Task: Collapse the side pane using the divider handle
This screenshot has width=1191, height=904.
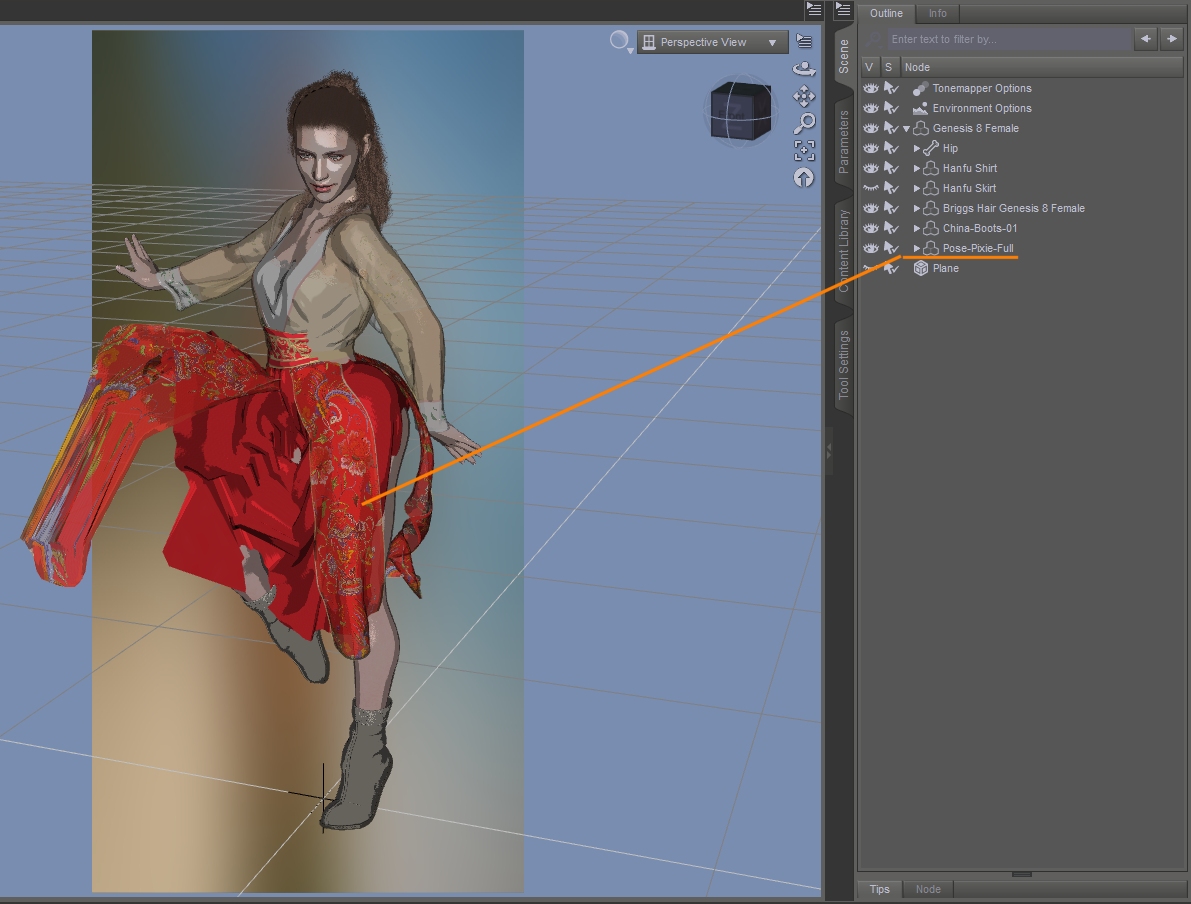Action: [829, 450]
